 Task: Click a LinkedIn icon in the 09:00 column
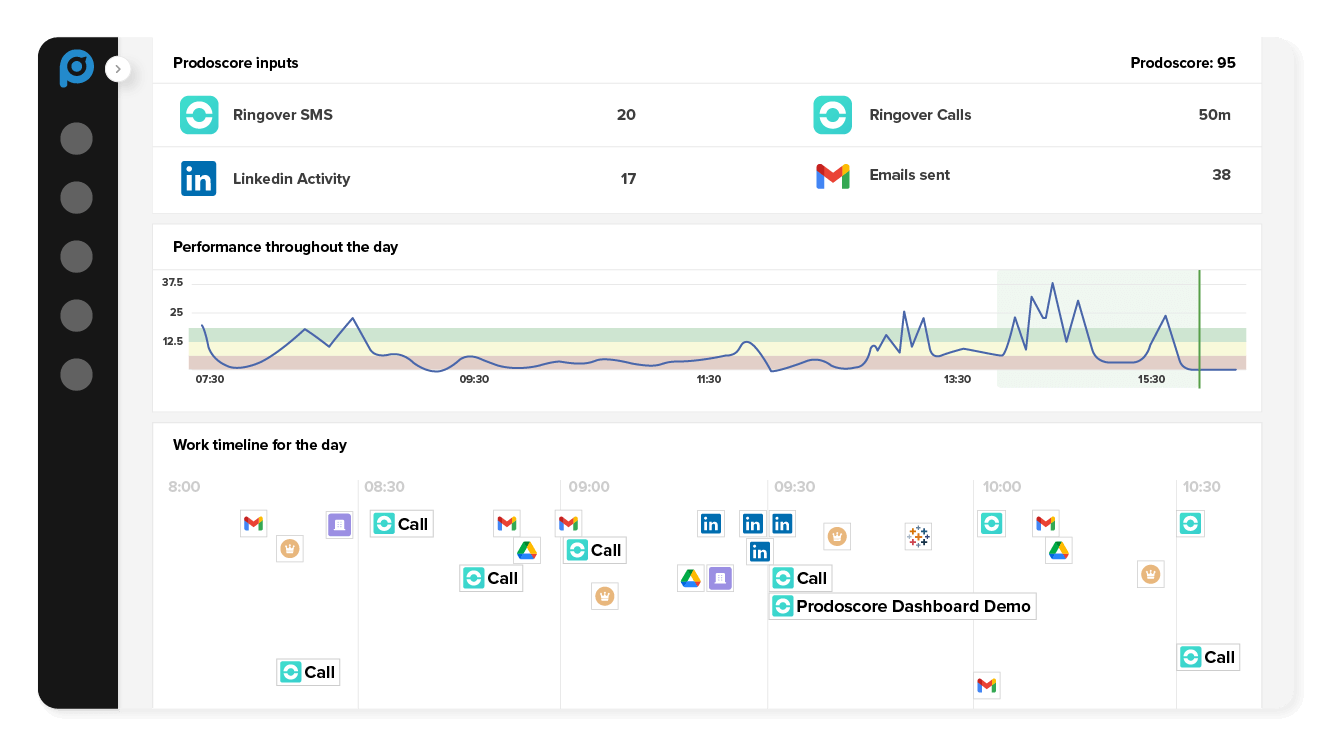(x=711, y=523)
